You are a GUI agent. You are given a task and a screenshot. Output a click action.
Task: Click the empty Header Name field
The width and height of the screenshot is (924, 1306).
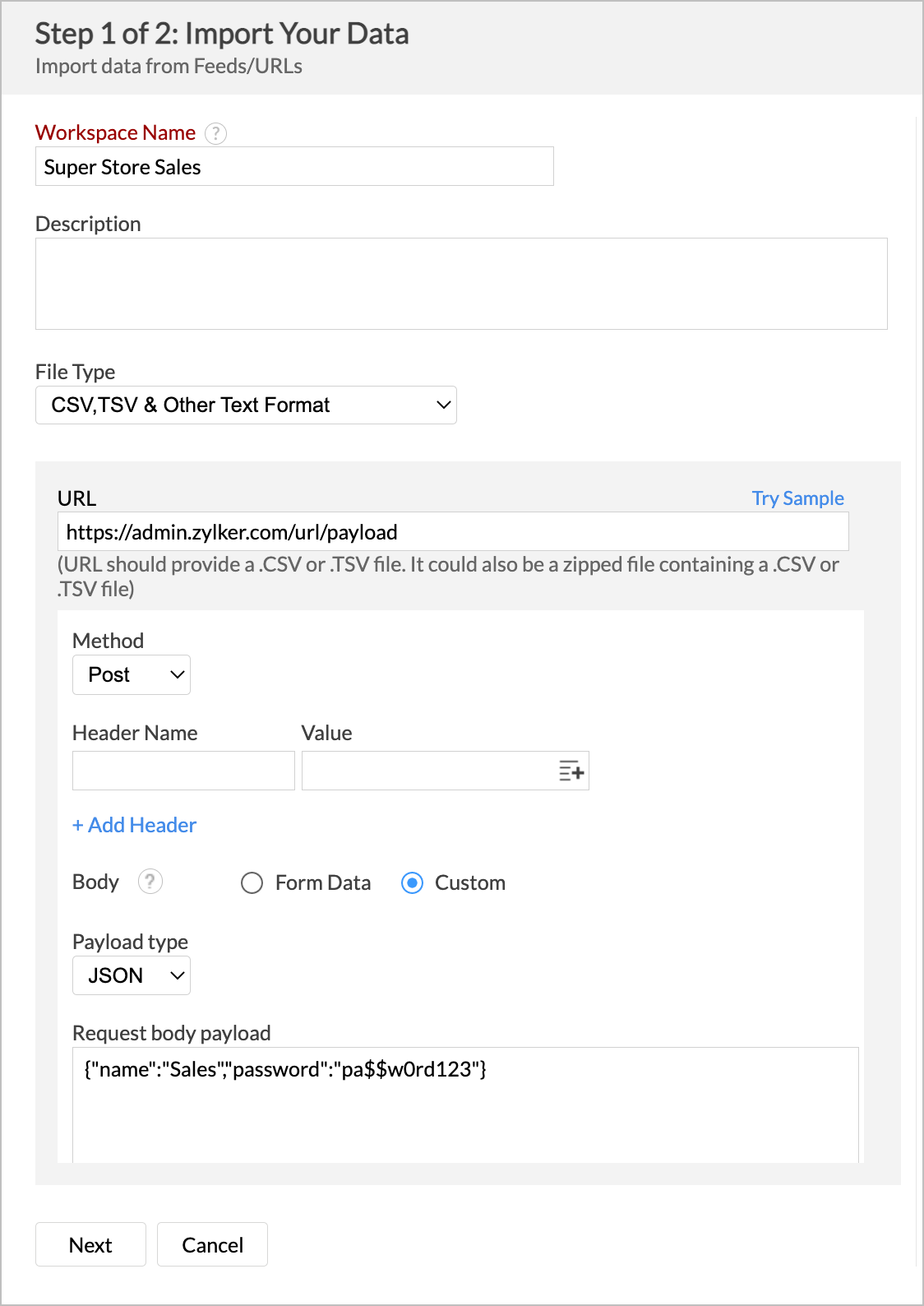pyautogui.click(x=182, y=771)
